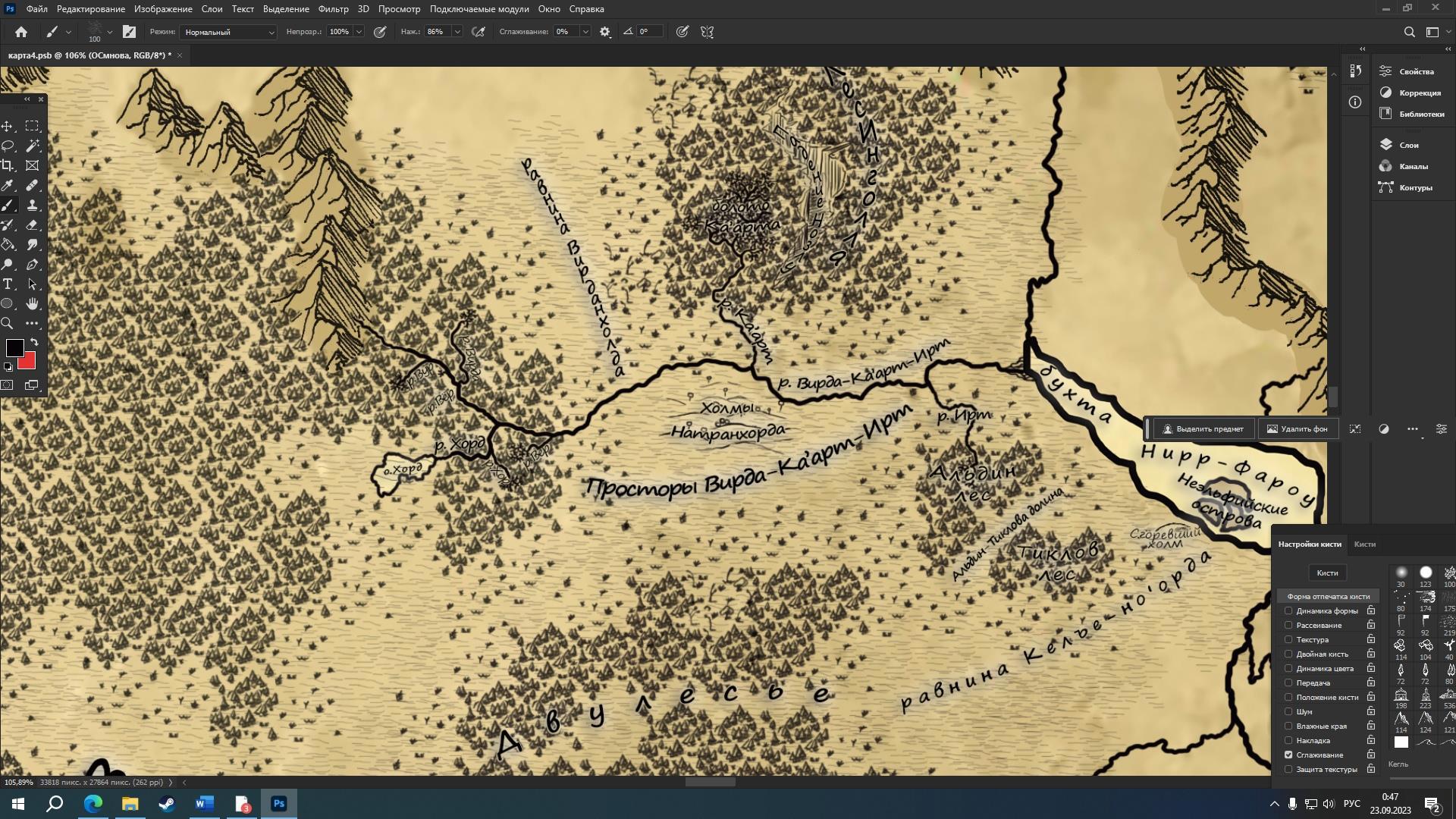Enable the Текстура checkbox
The width and height of the screenshot is (1456, 819).
1288,640
